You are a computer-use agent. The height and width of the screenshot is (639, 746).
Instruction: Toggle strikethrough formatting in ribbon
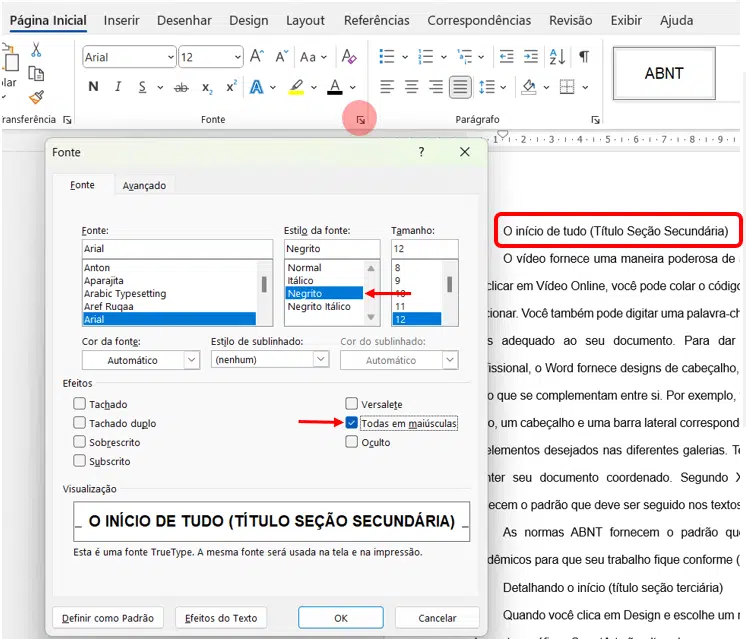coord(181,88)
